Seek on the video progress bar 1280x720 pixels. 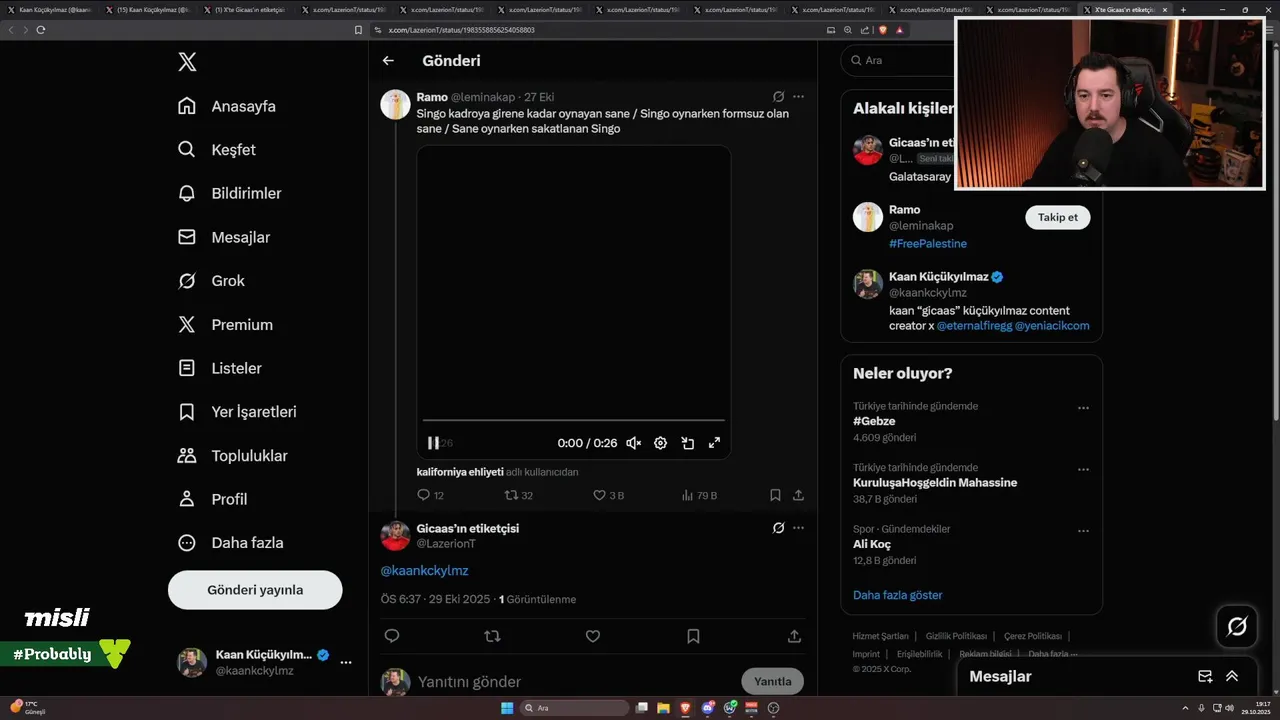pos(573,421)
